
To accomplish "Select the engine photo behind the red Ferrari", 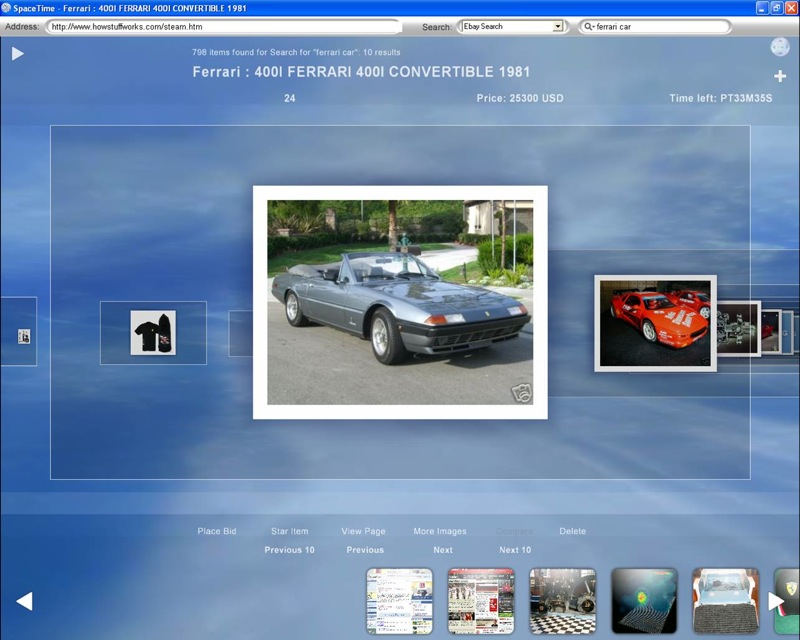I will 738,328.
